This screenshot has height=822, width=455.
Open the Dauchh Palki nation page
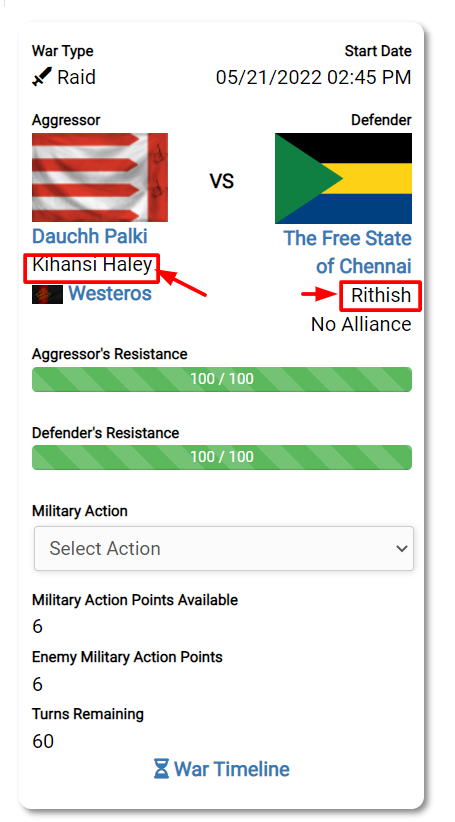coord(90,236)
